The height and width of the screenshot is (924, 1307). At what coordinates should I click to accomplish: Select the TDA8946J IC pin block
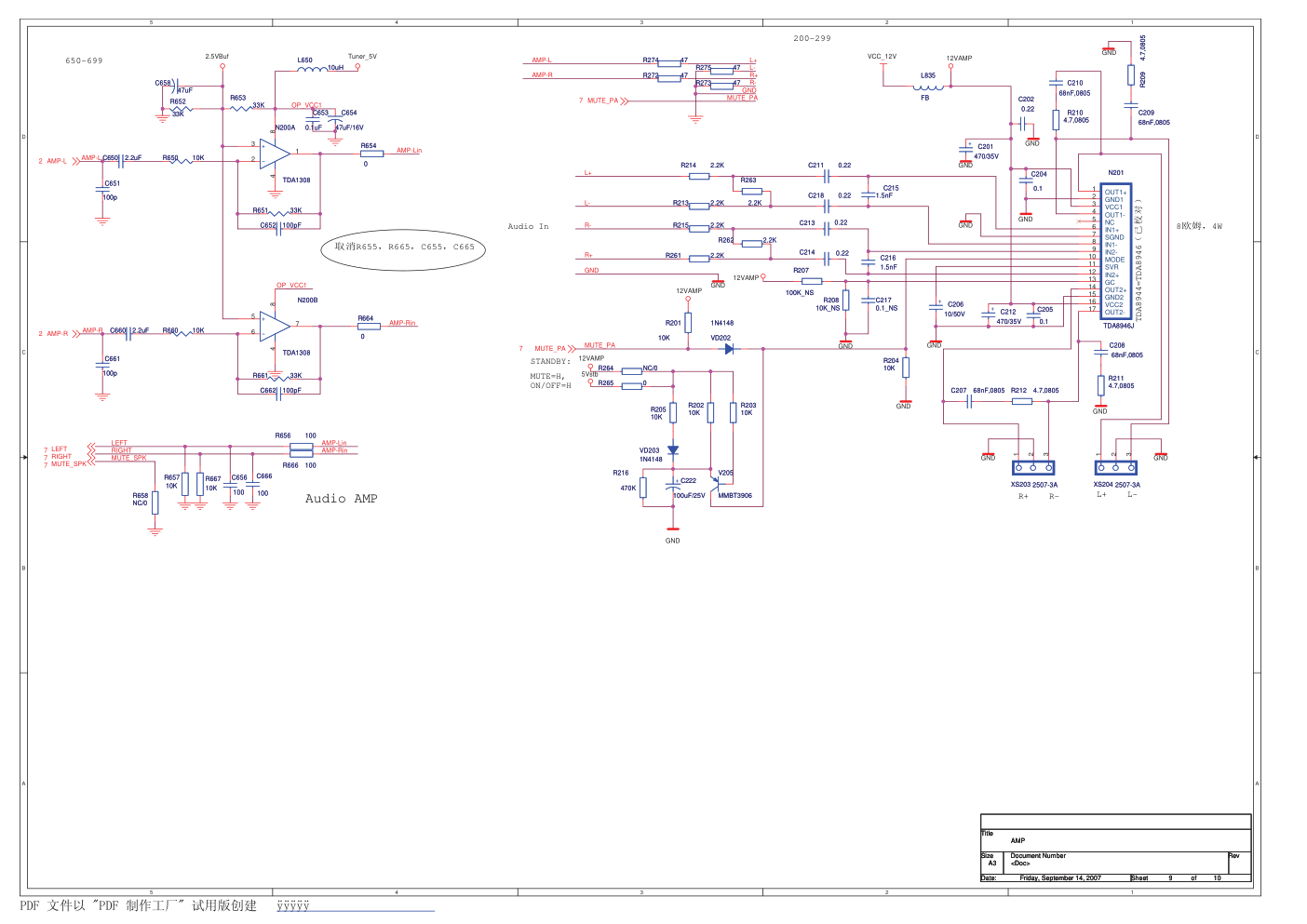tap(1116, 252)
